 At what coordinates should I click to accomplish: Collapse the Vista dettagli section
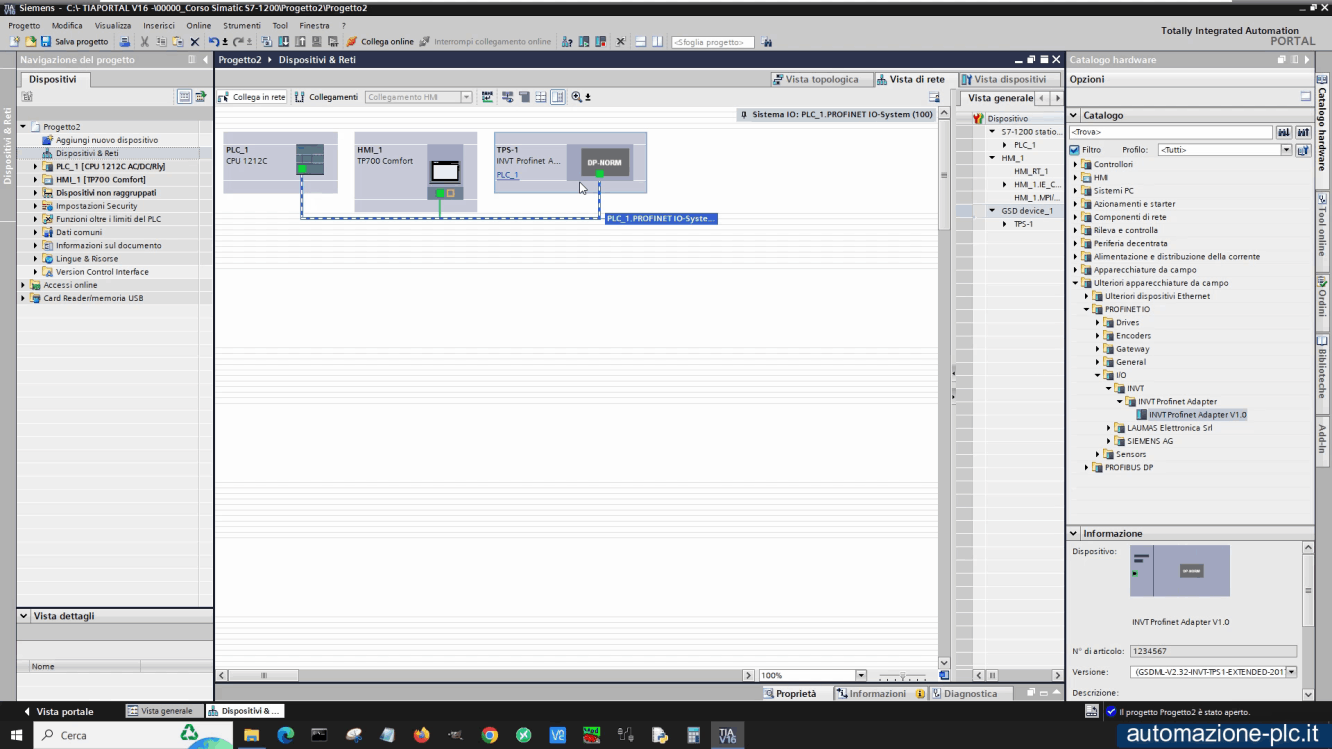click(24, 616)
